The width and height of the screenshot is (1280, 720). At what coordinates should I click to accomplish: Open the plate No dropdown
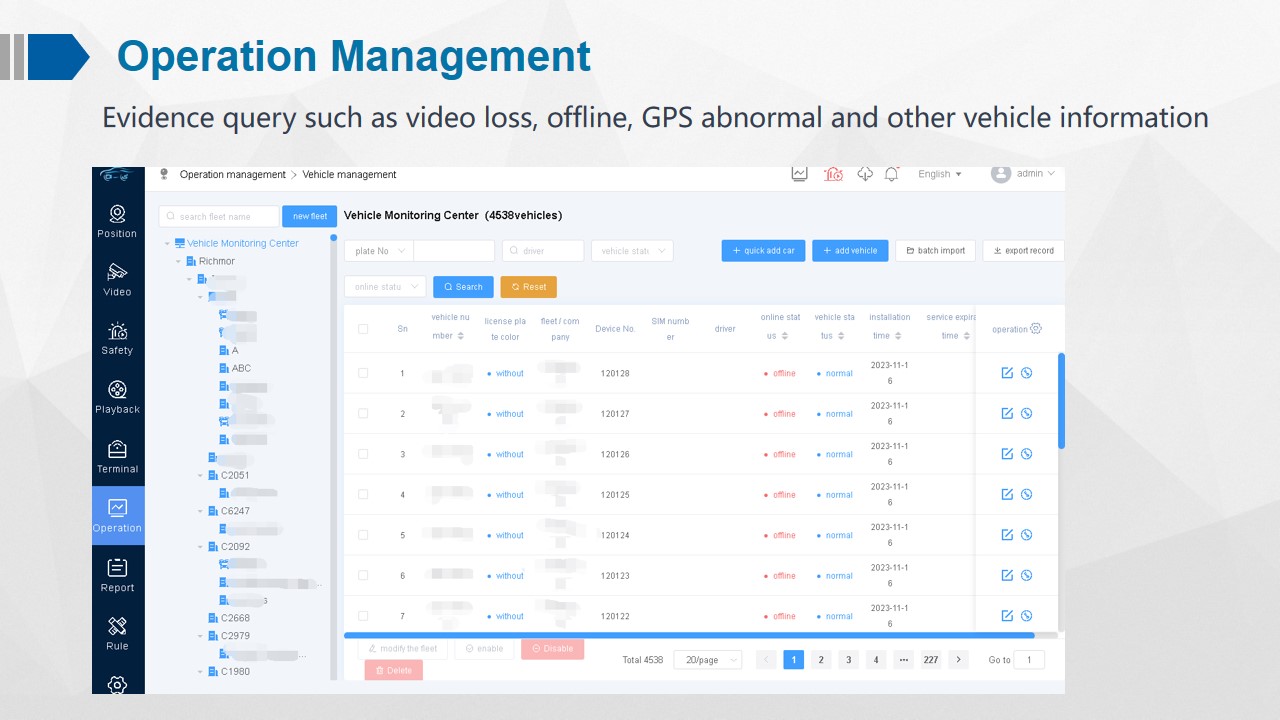point(379,251)
